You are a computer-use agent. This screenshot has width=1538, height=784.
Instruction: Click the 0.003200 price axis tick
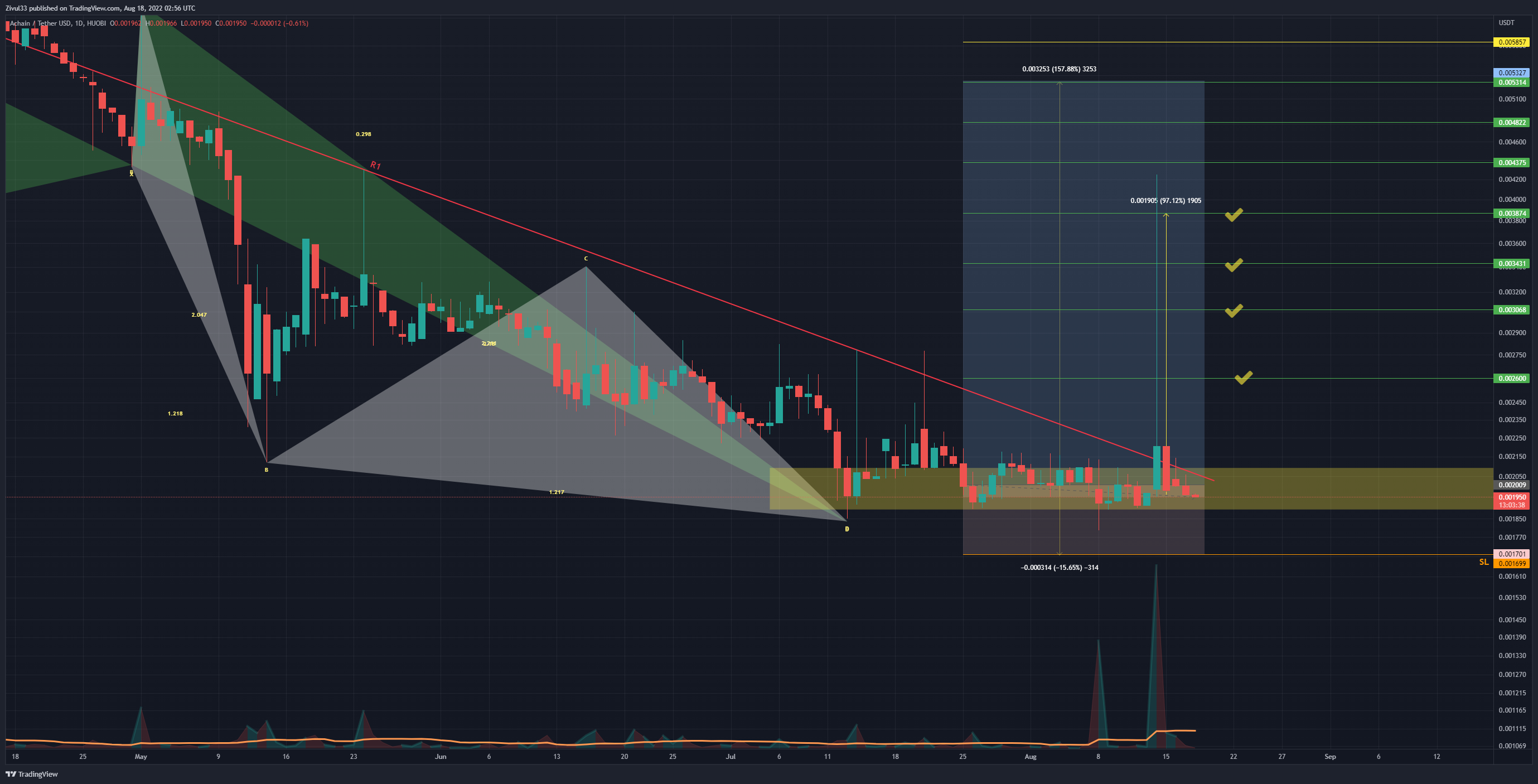pos(1512,292)
